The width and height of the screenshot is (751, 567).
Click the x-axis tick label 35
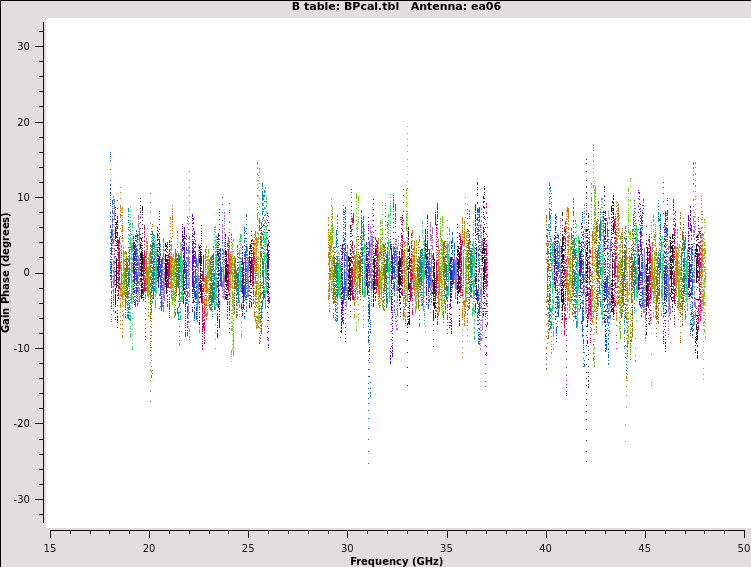[x=447, y=548]
